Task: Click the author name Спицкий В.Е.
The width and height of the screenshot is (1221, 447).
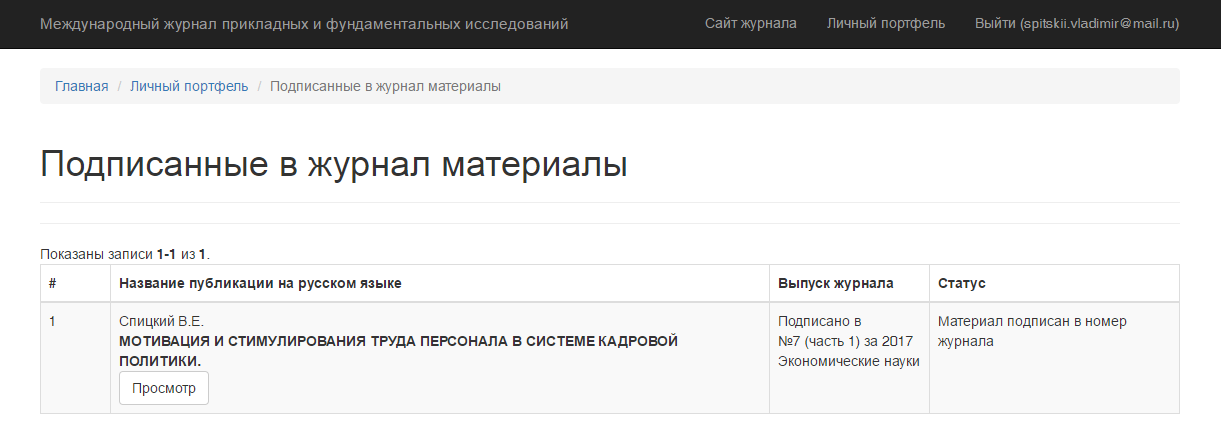Action: 161,321
